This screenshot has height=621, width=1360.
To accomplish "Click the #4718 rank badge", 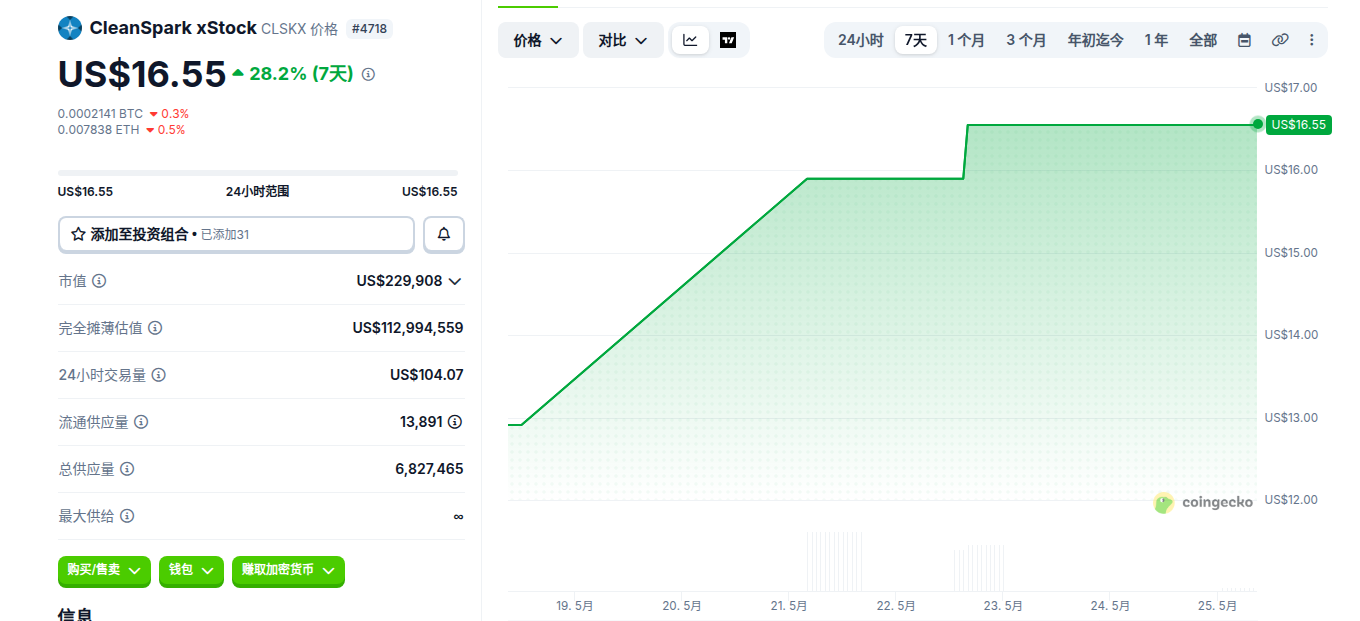I will coord(370,29).
